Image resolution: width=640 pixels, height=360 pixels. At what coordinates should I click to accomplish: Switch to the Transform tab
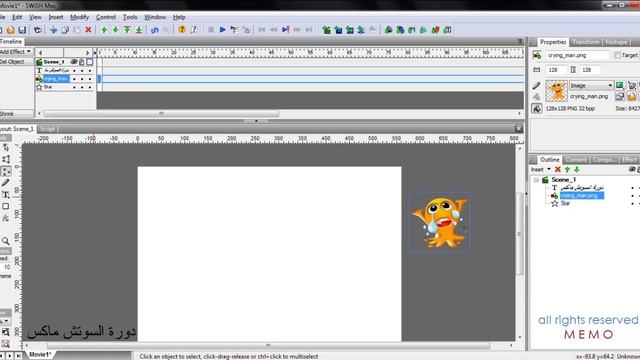pyautogui.click(x=586, y=42)
